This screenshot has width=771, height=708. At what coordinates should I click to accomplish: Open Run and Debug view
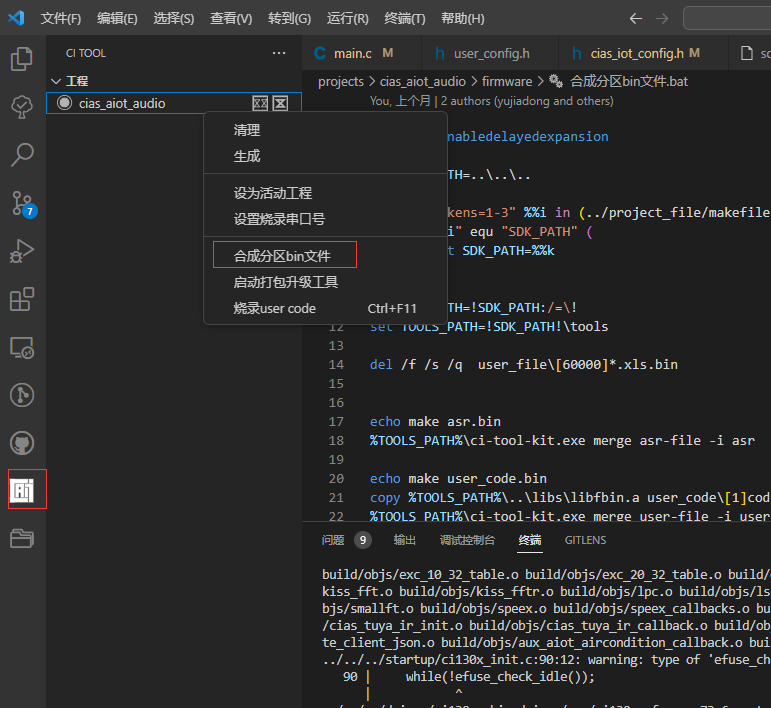(22, 251)
